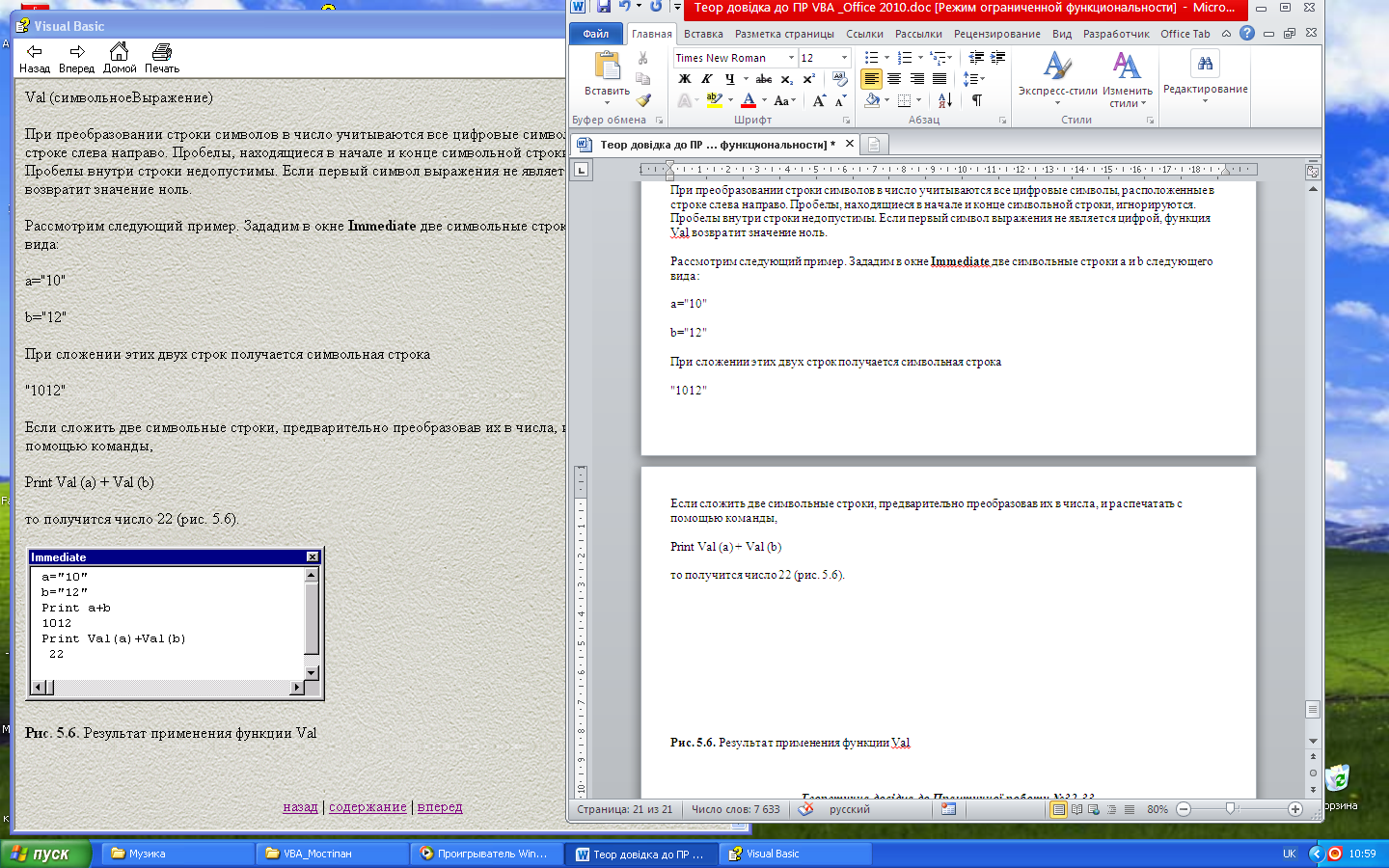1389x868 pixels.
Task: Expand the numbered list dropdown arrow
Action: [920, 58]
